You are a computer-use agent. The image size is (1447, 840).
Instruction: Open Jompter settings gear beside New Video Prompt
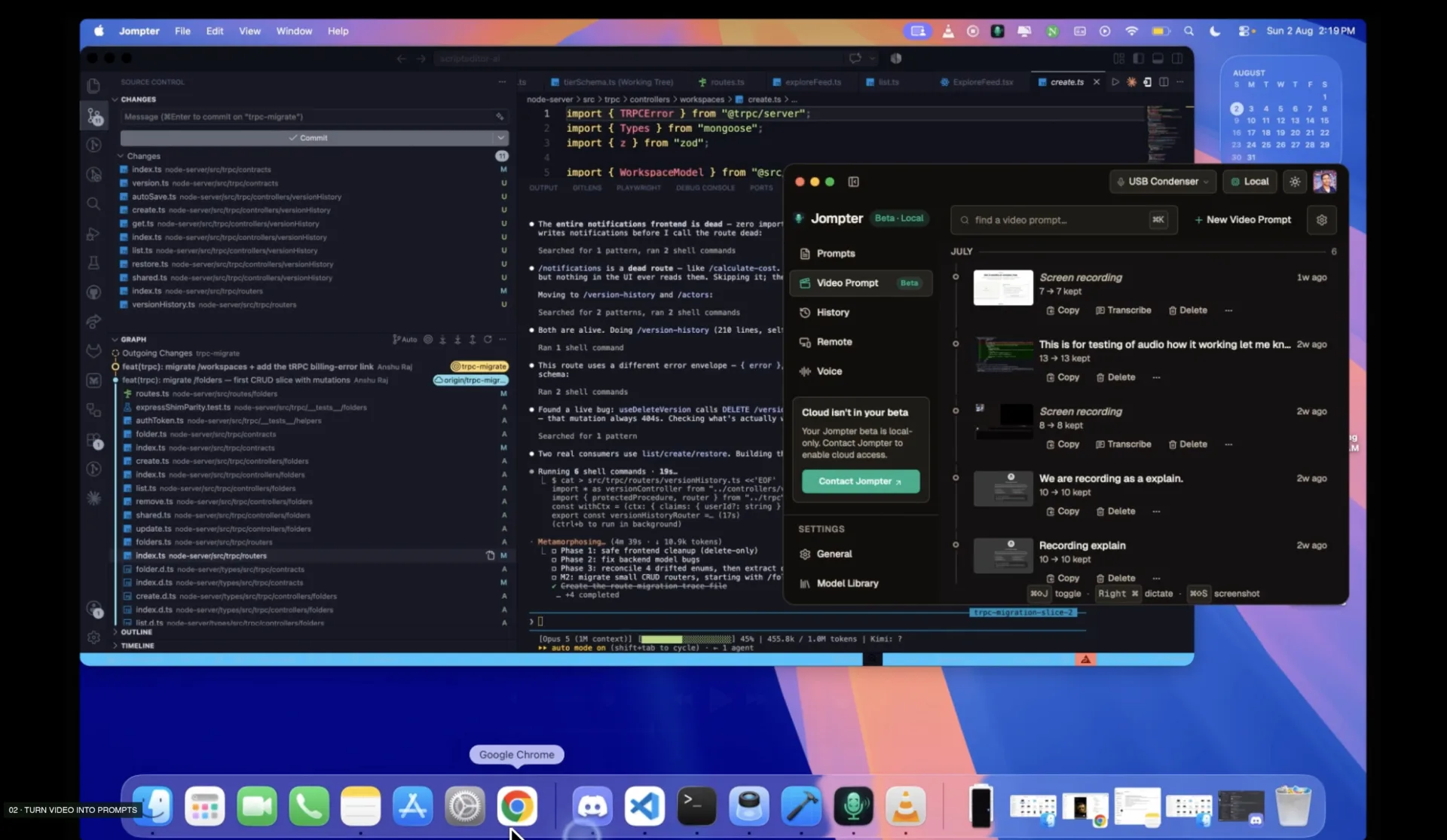pyautogui.click(x=1321, y=220)
